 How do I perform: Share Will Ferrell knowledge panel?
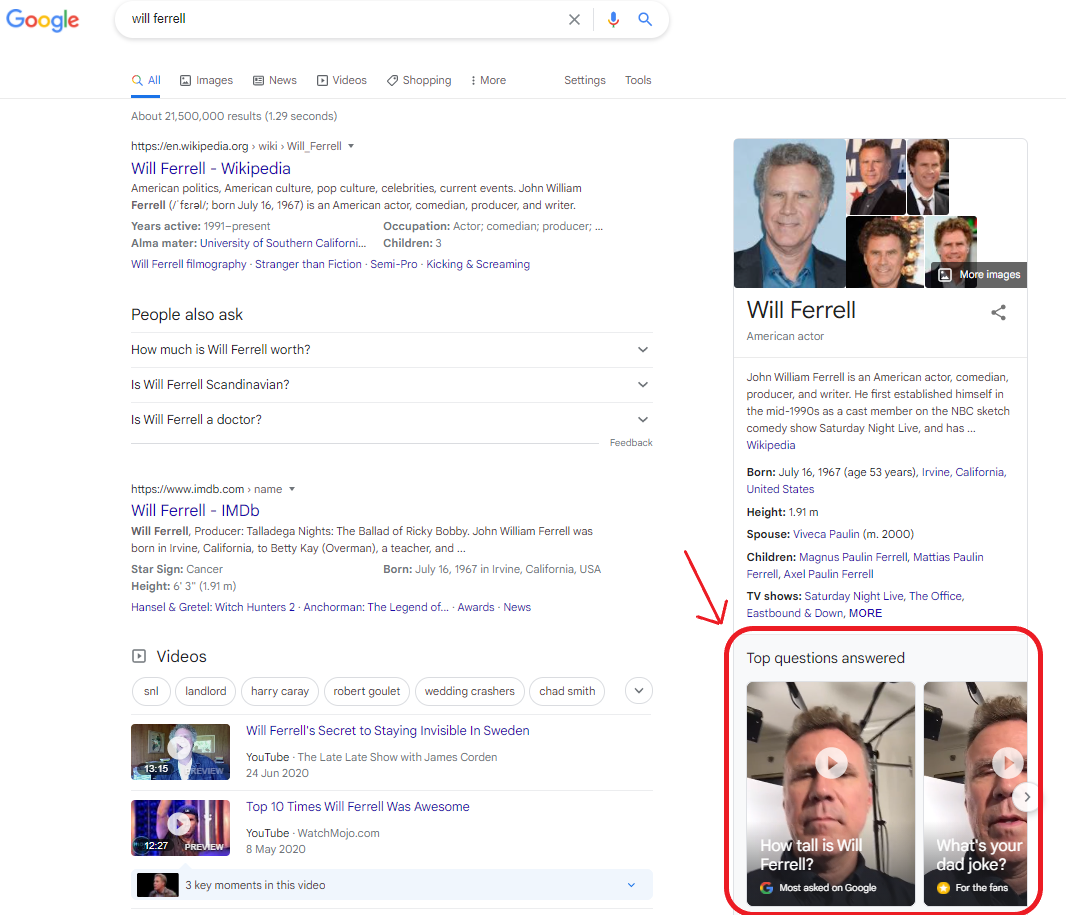point(998,313)
